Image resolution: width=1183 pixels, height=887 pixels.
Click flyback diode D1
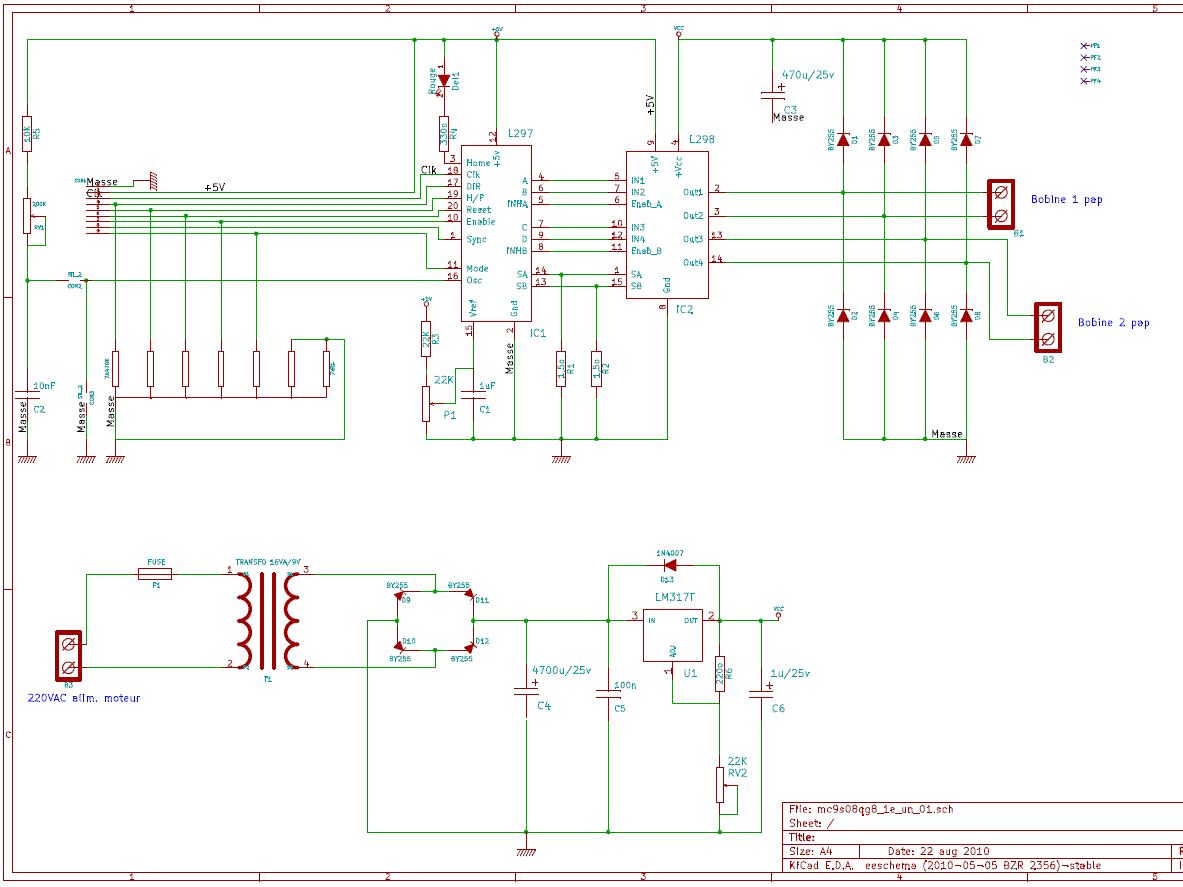pyautogui.click(x=843, y=140)
